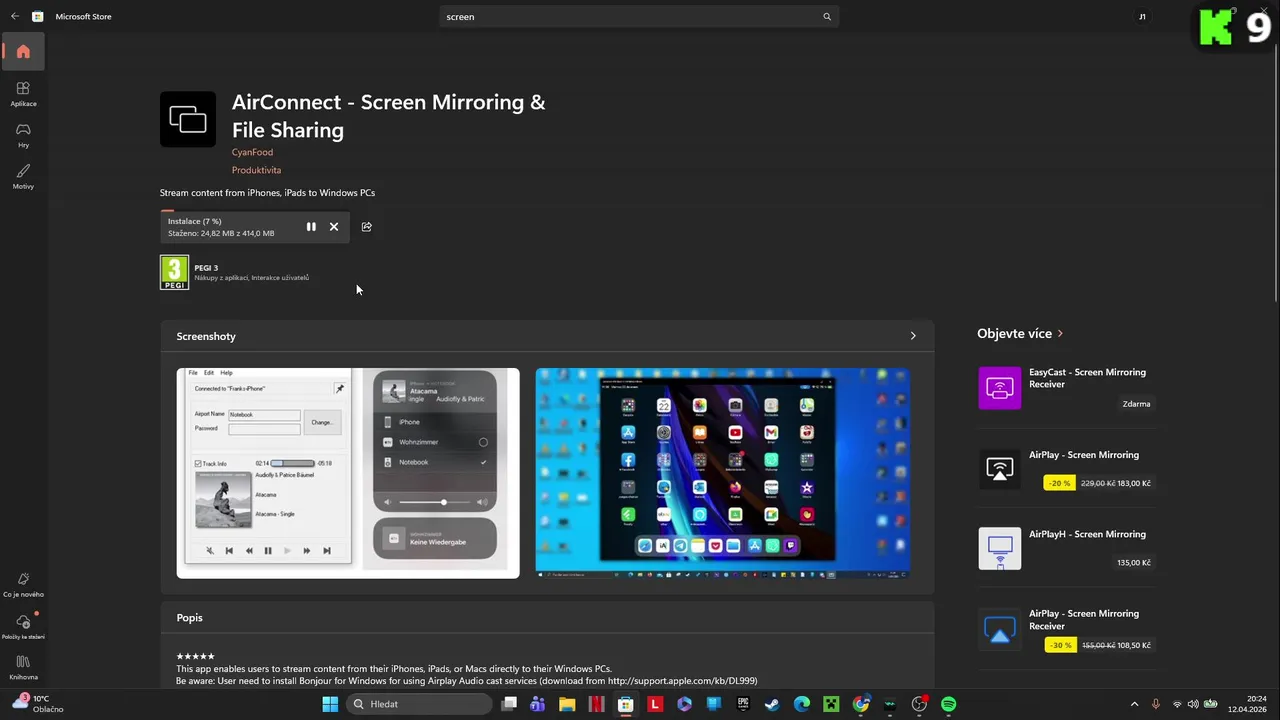1280x720 pixels.
Task: Open Spotify from the taskbar
Action: tap(948, 704)
